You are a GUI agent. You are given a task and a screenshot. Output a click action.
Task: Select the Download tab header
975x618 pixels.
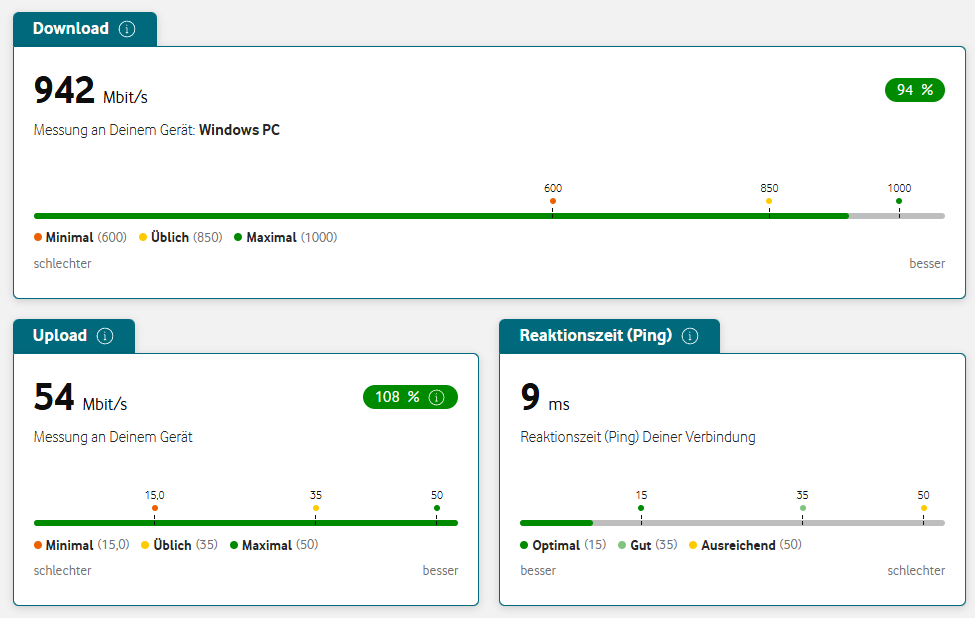point(70,29)
